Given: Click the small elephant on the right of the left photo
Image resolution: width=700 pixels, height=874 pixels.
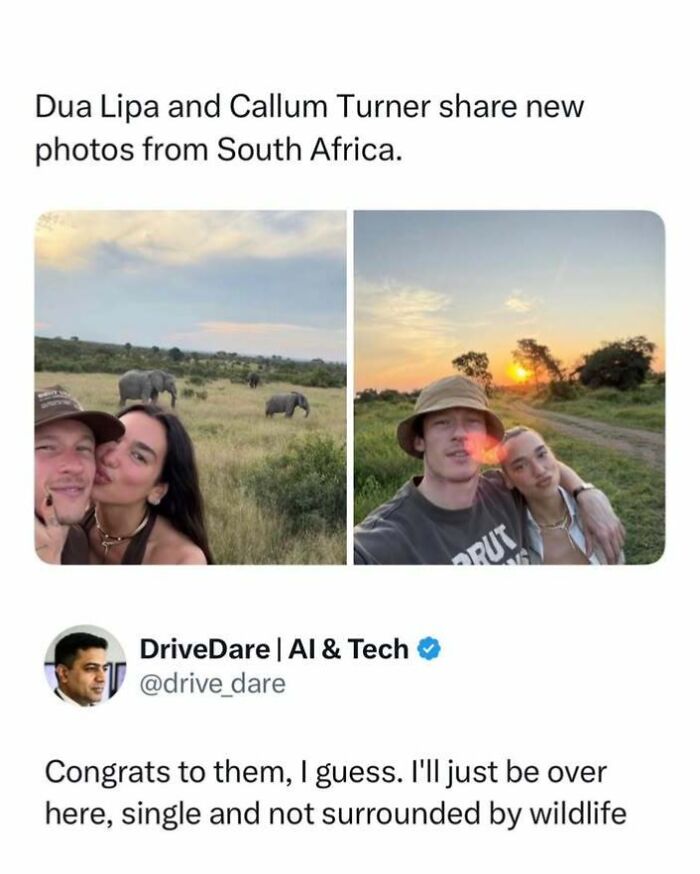Looking at the screenshot, I should [x=287, y=403].
